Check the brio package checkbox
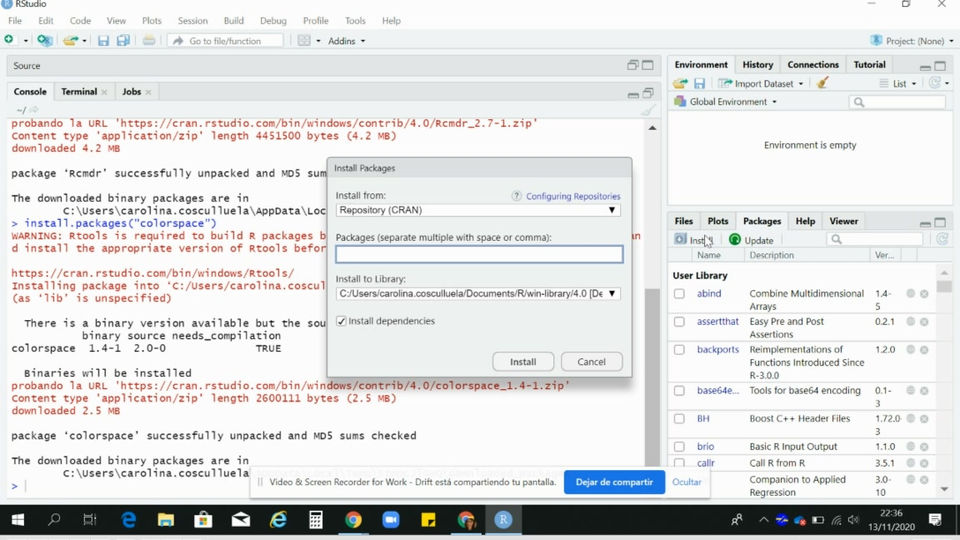 tap(679, 446)
